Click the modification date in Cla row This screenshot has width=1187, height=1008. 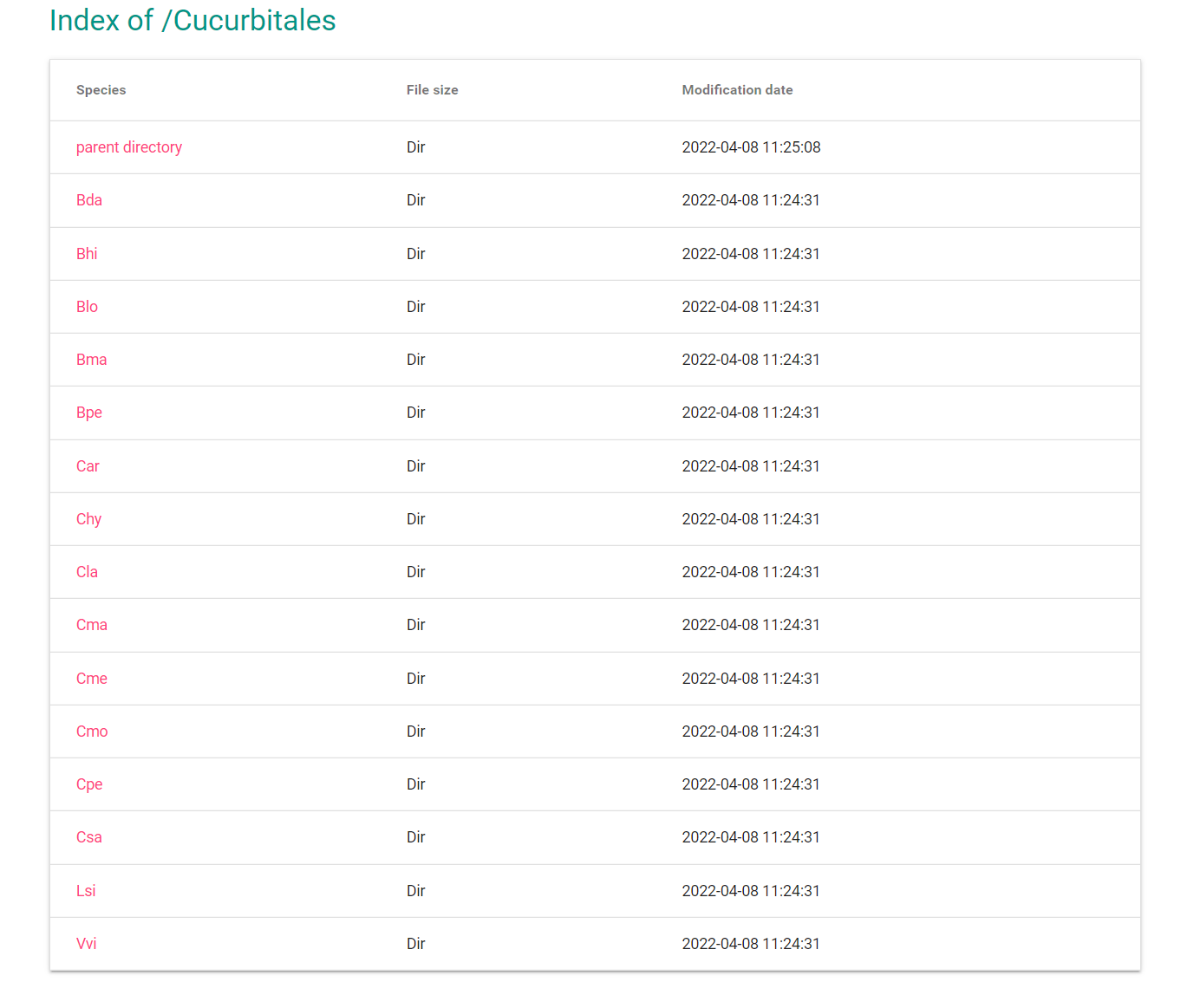pos(751,572)
